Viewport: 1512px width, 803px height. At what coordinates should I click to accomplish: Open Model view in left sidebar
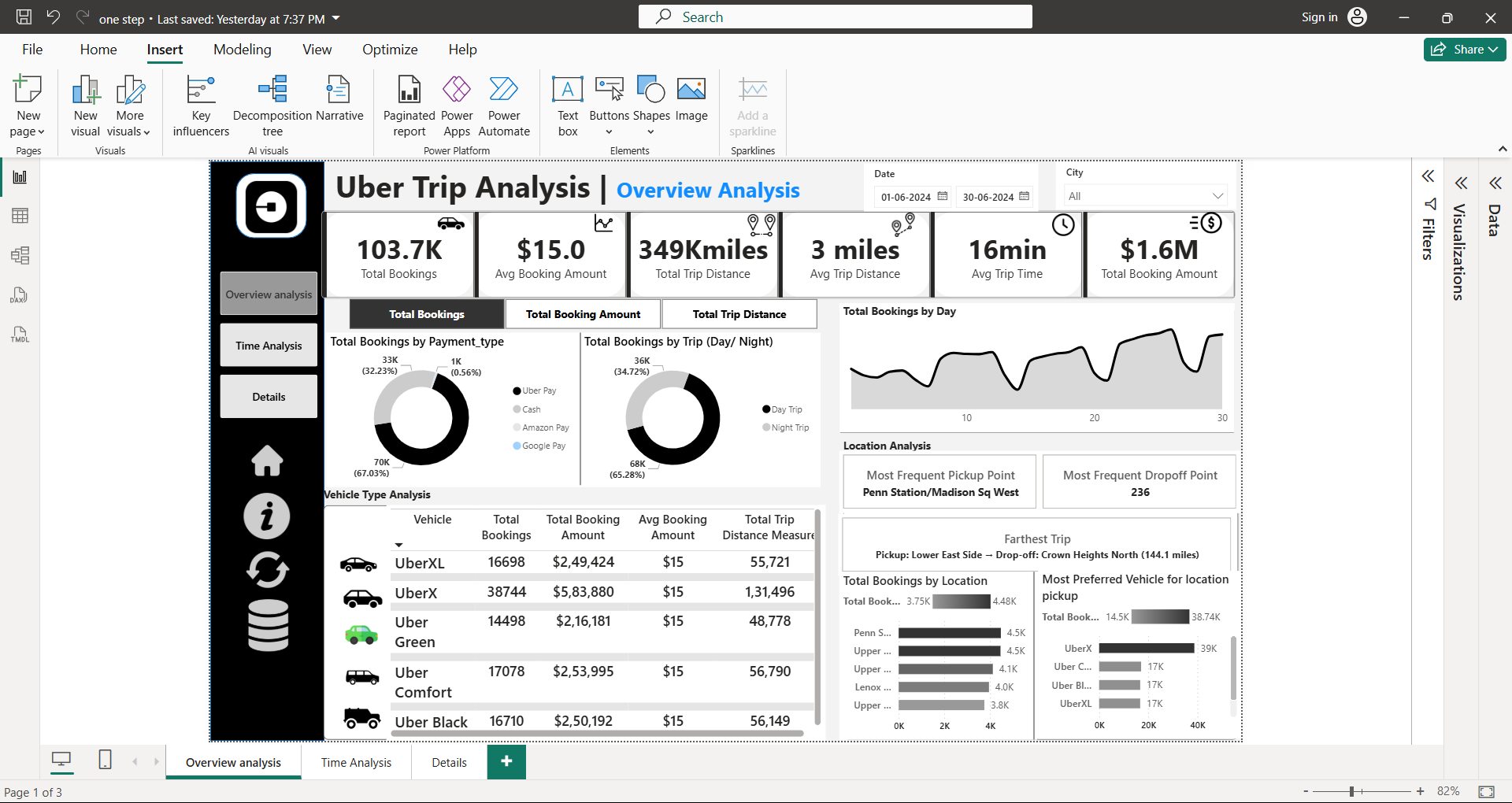pos(20,255)
